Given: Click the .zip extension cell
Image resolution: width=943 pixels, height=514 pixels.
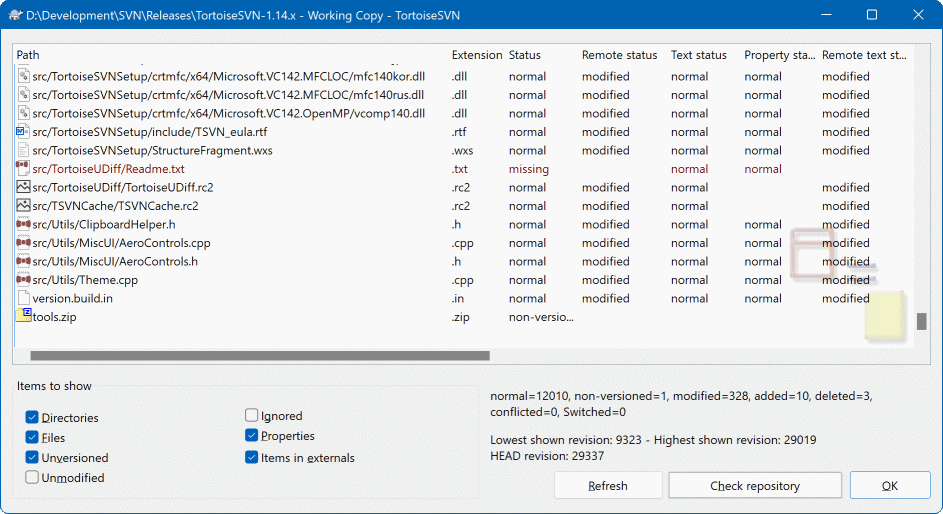Looking at the screenshot, I should pyautogui.click(x=461, y=317).
